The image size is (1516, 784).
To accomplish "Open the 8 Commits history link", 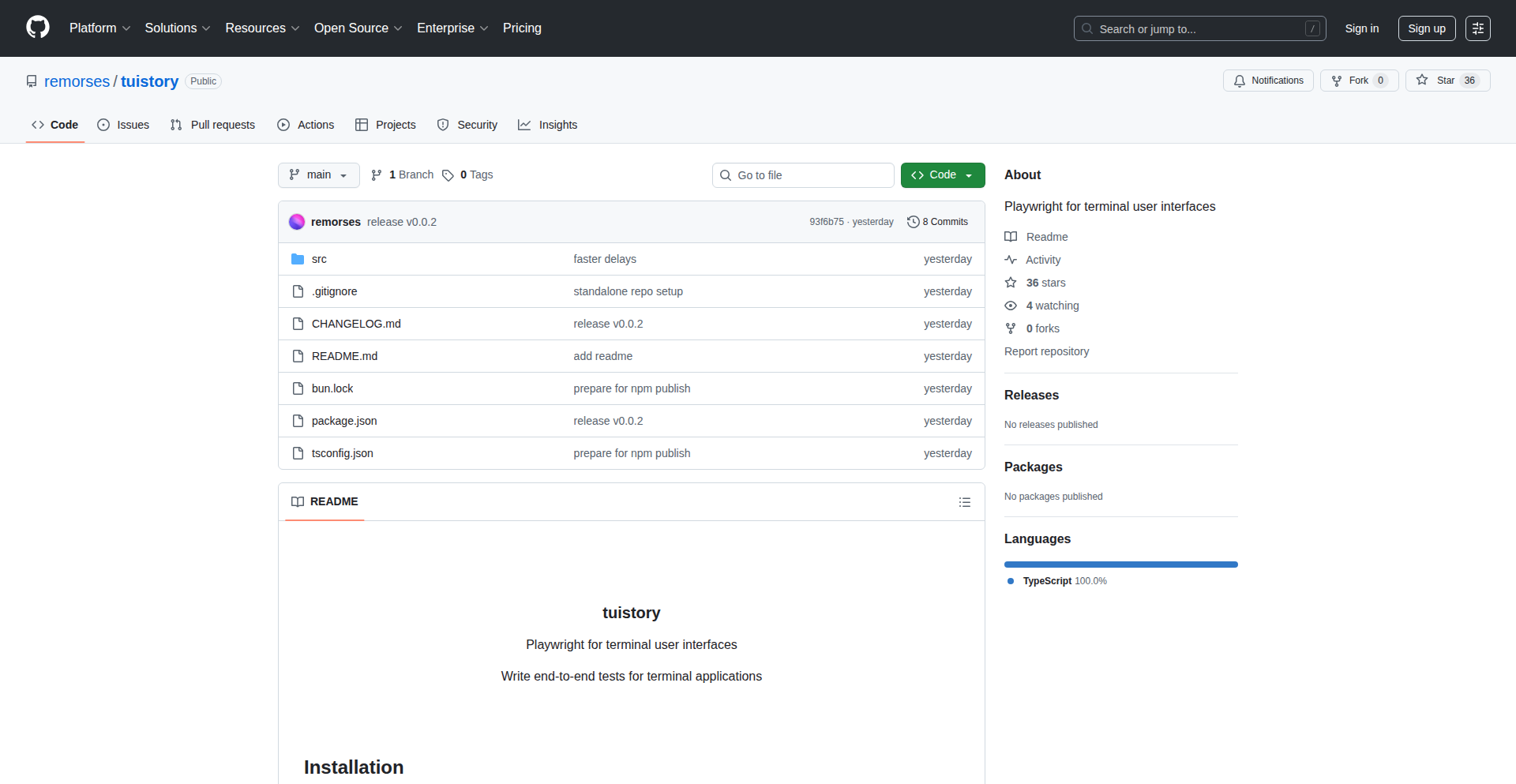I will [x=938, y=222].
